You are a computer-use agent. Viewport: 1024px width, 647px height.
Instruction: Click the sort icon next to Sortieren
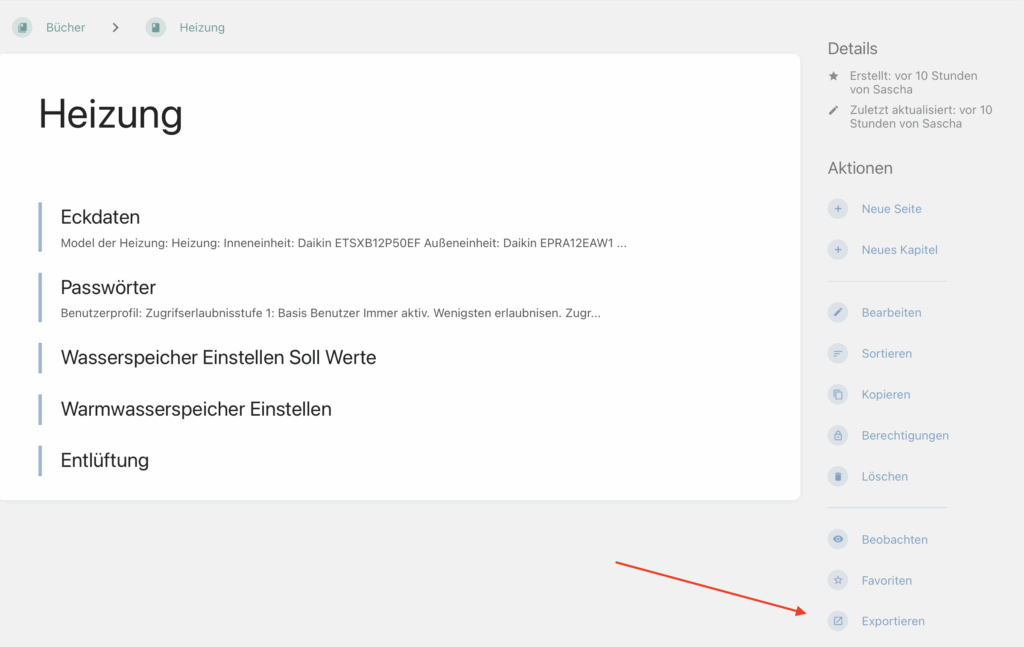(838, 354)
